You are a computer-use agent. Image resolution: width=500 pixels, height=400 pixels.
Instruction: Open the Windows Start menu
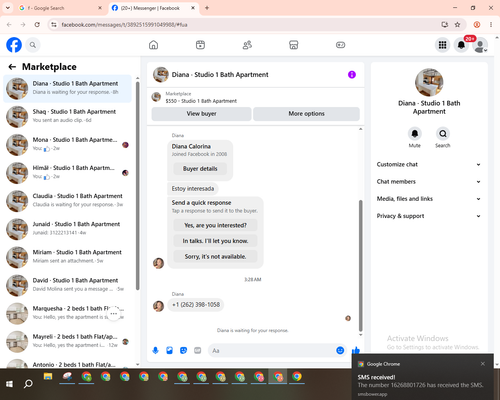point(9,384)
